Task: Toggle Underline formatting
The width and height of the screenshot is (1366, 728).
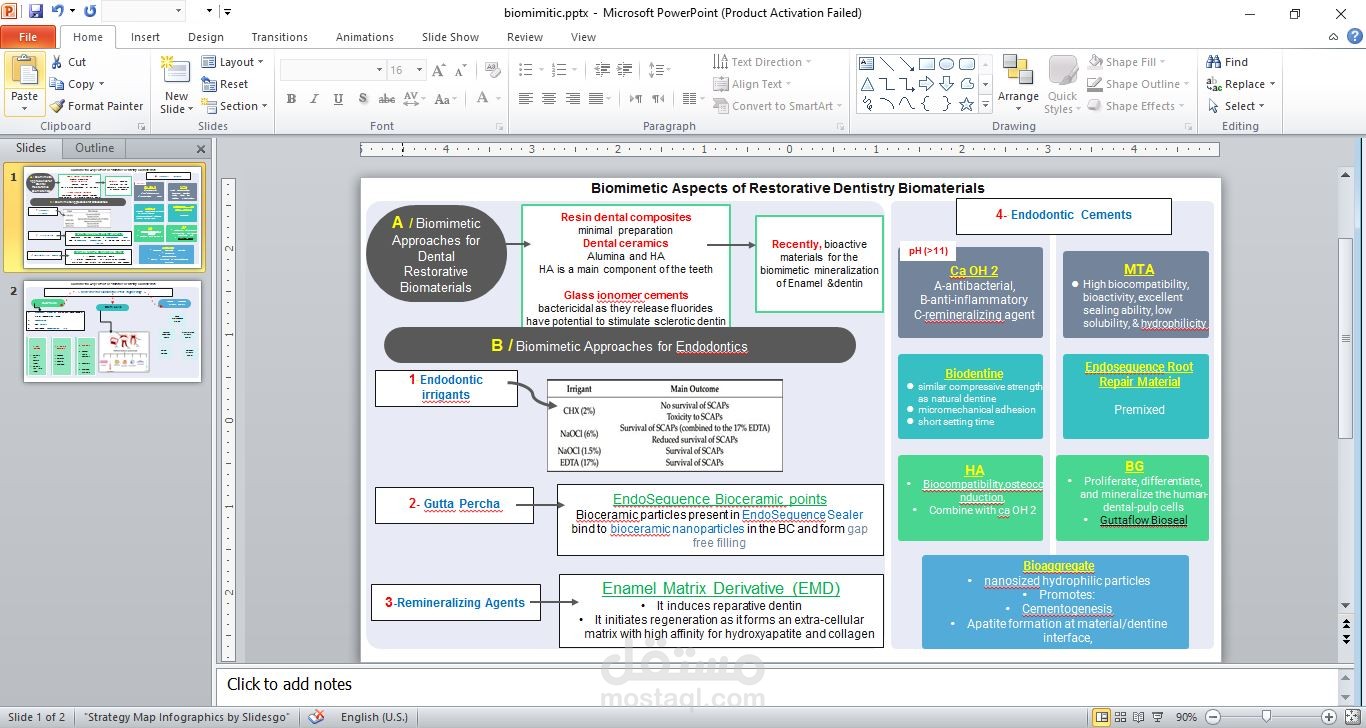Action: (338, 98)
